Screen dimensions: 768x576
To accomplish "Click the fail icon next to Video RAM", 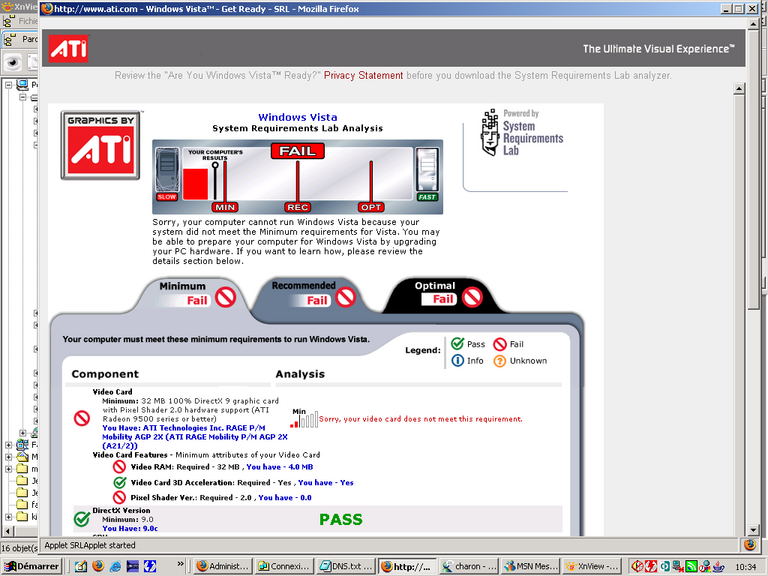I will 120,467.
